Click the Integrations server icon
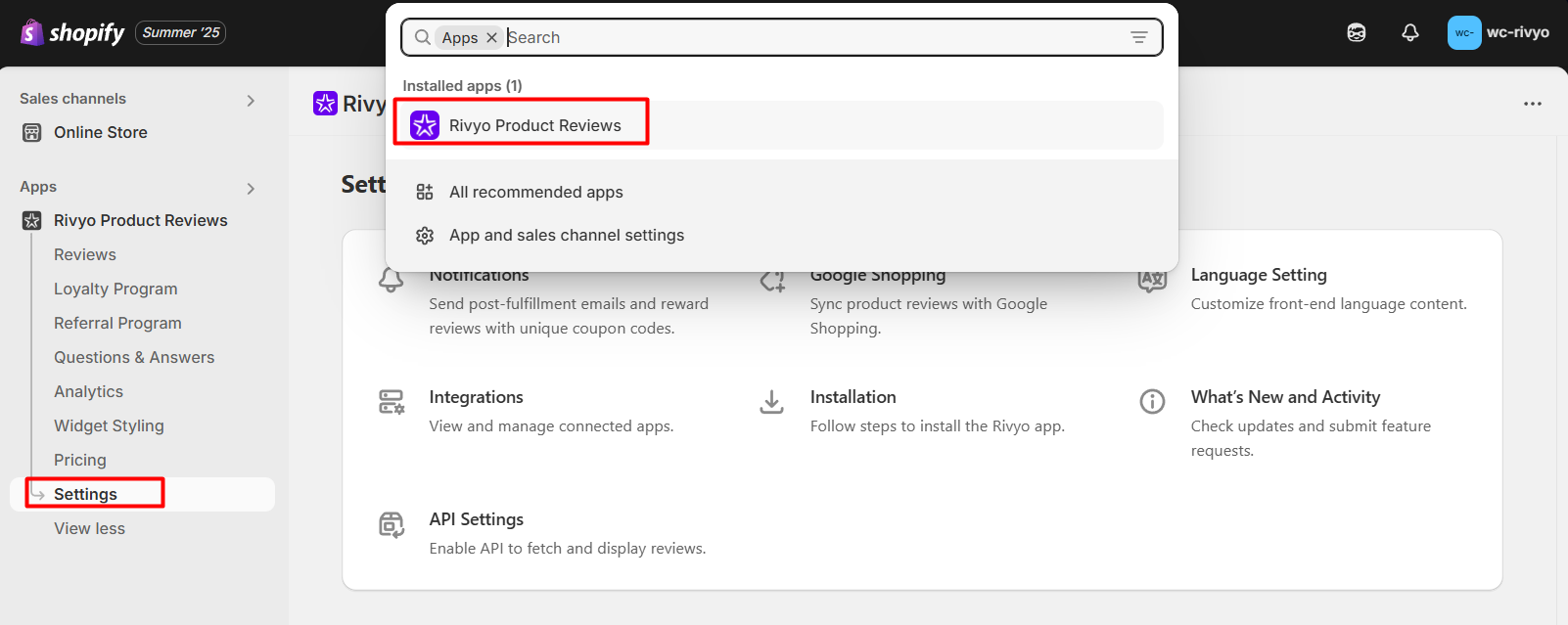 [392, 402]
